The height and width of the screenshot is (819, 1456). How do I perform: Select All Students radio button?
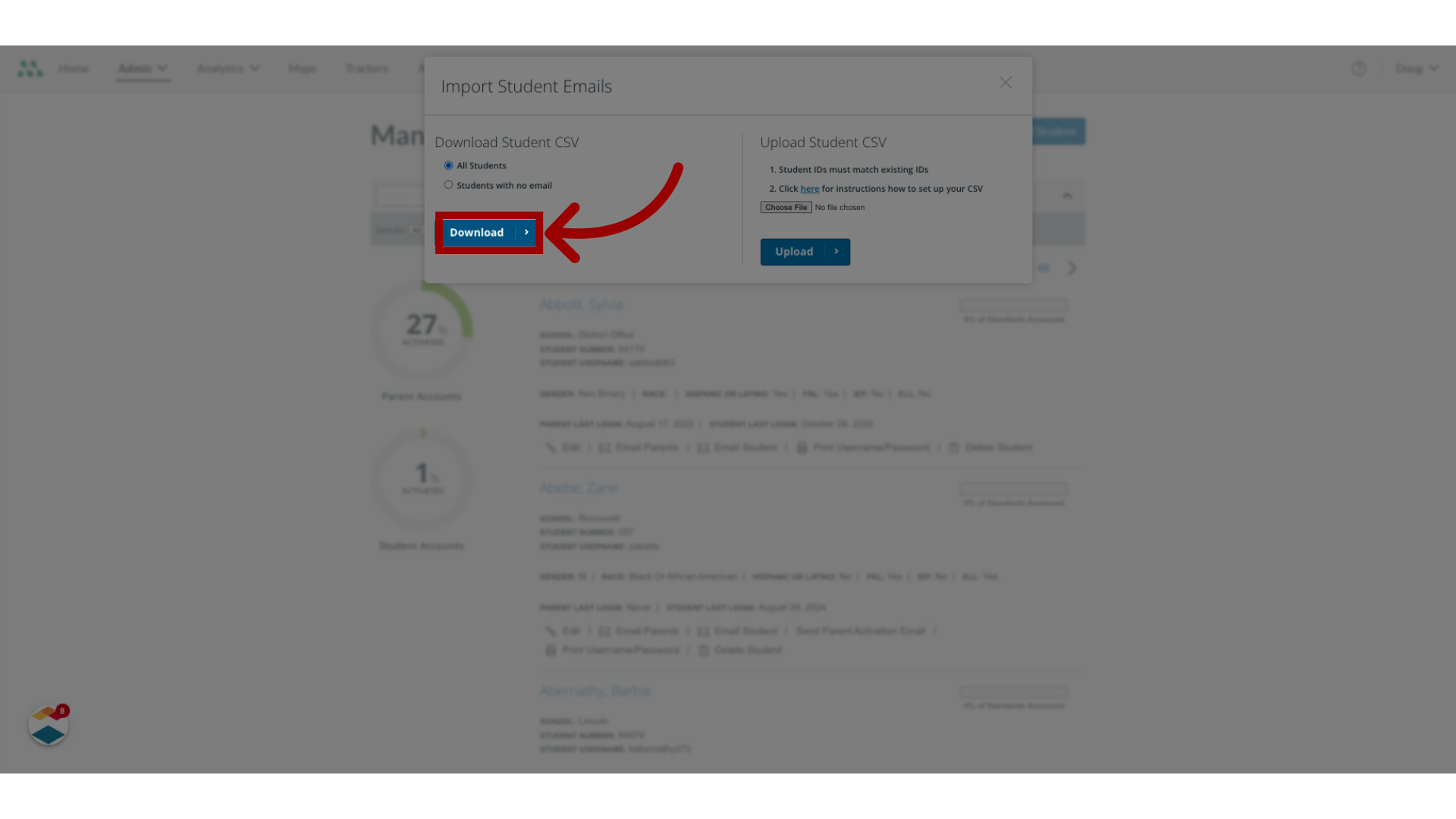click(x=448, y=165)
